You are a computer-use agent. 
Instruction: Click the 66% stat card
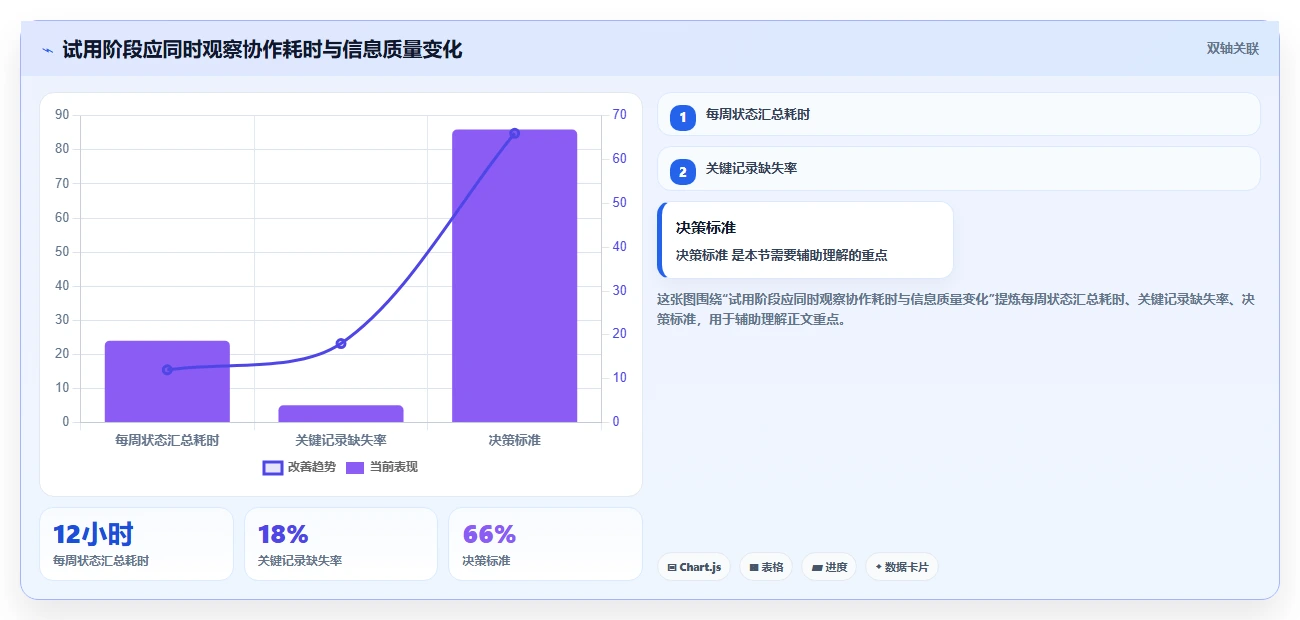click(545, 544)
